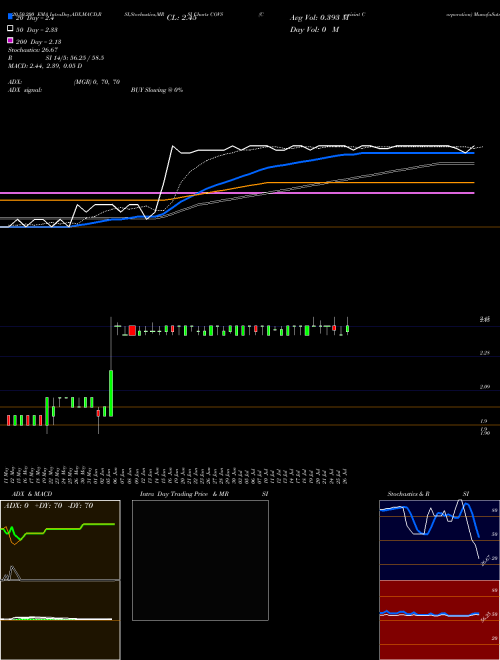Click the '(MGR) 0, 70, 70' ADX values

pyautogui.click(x=97, y=82)
